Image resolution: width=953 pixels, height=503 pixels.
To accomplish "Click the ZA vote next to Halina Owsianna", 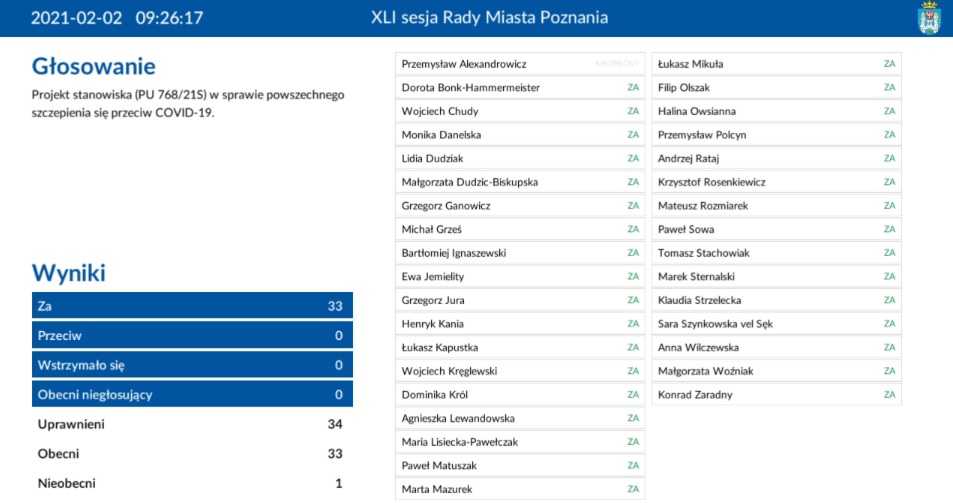I will coord(889,111).
